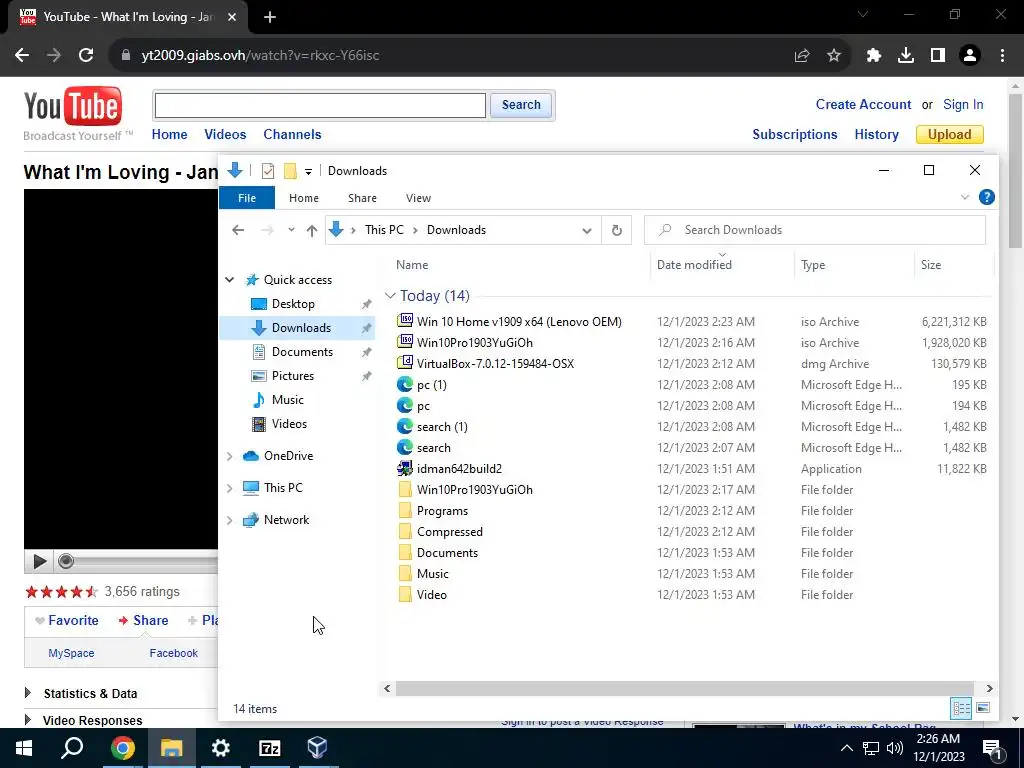Select Documents in Quick access
The height and width of the screenshot is (768, 1024).
click(x=302, y=352)
